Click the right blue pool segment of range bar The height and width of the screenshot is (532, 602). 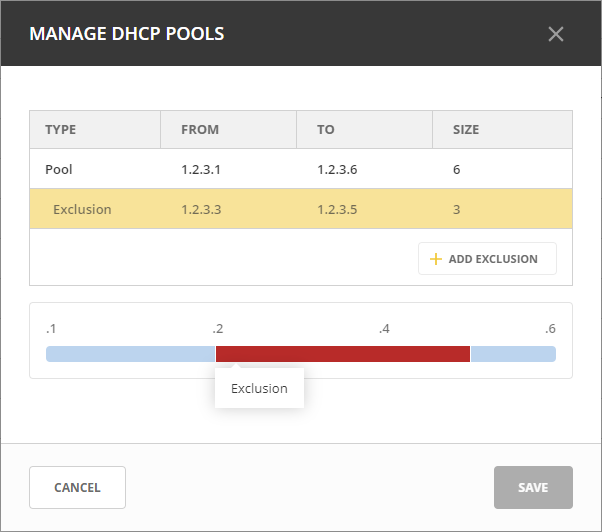coord(513,354)
